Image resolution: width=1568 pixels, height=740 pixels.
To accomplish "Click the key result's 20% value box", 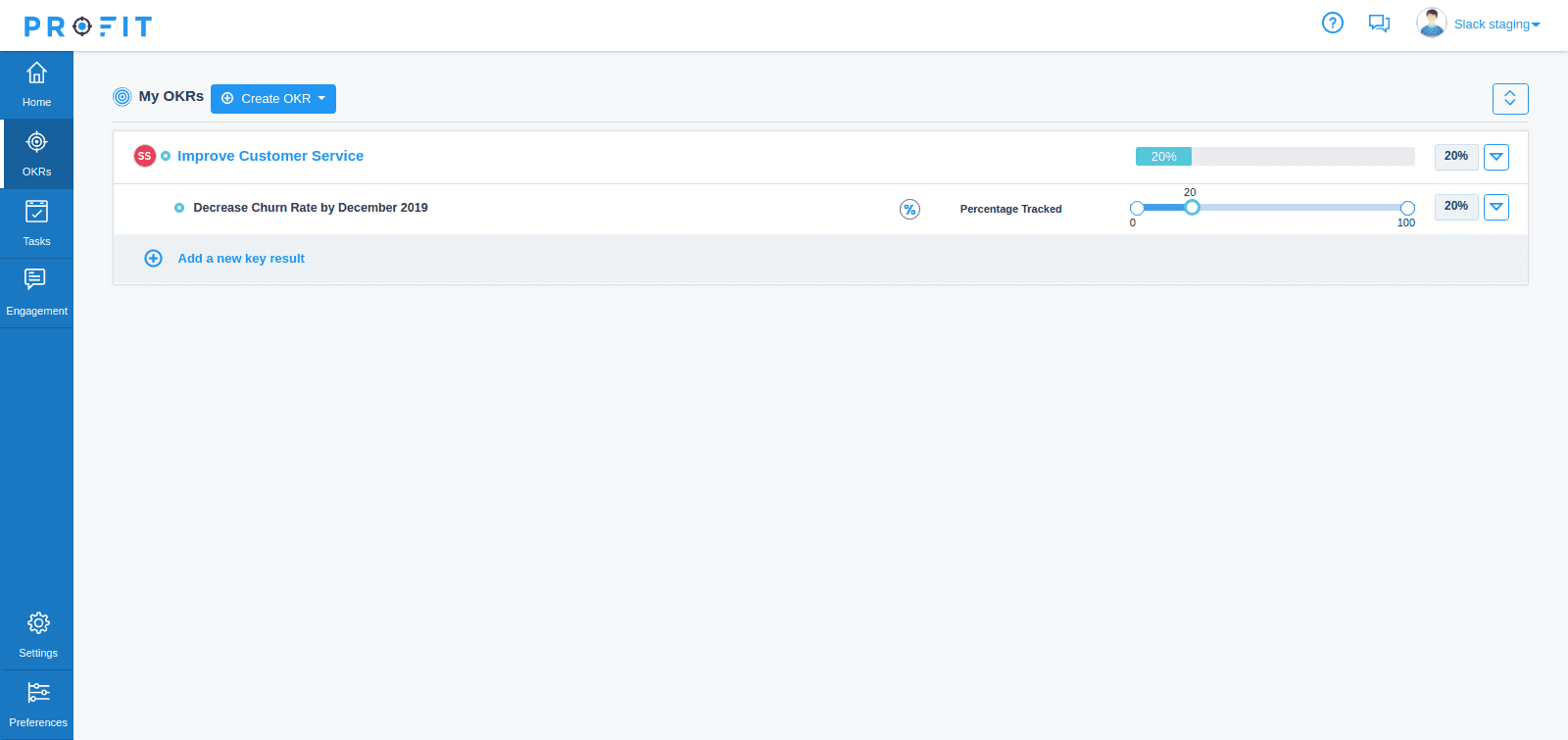I will (x=1456, y=207).
